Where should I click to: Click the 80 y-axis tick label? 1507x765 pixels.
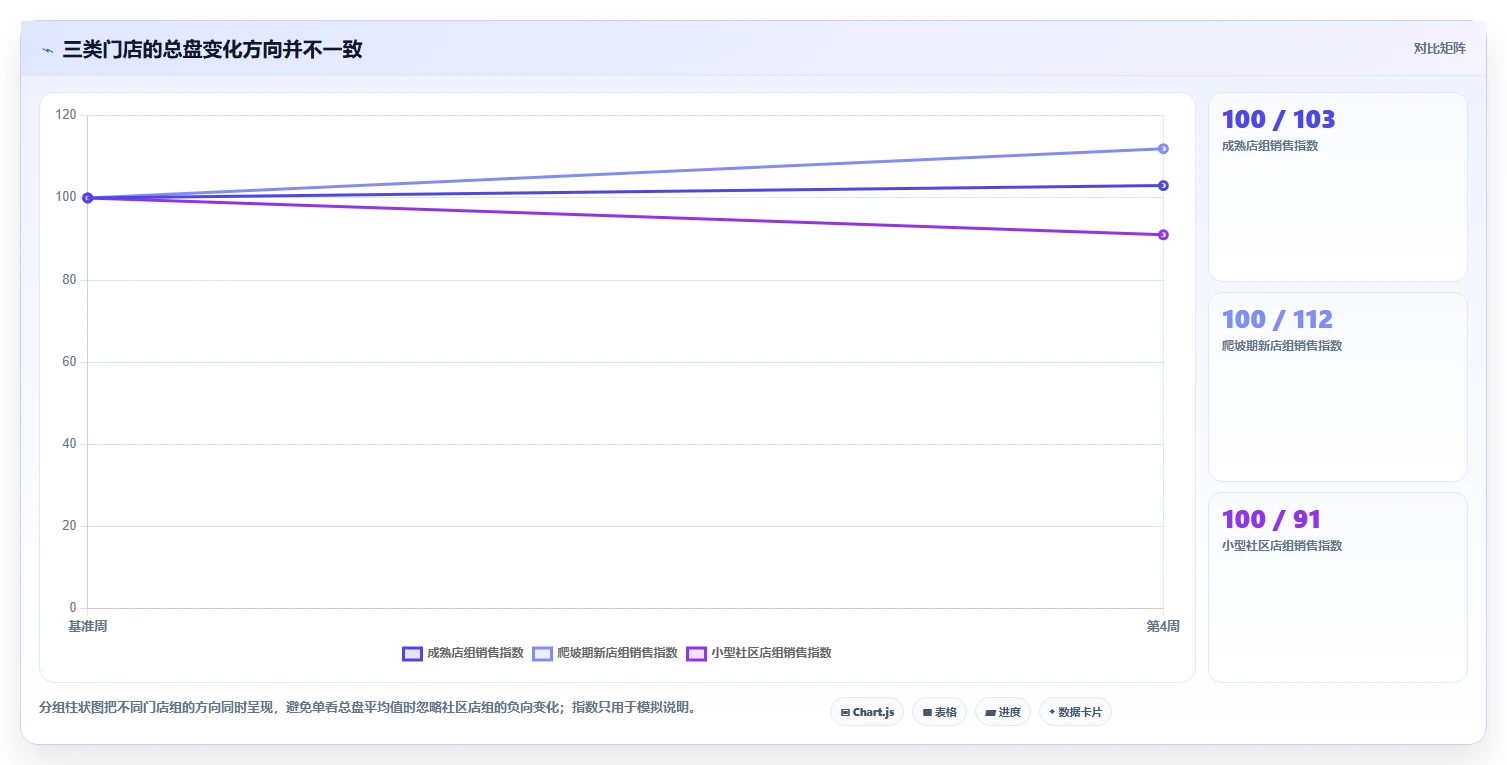[69, 280]
